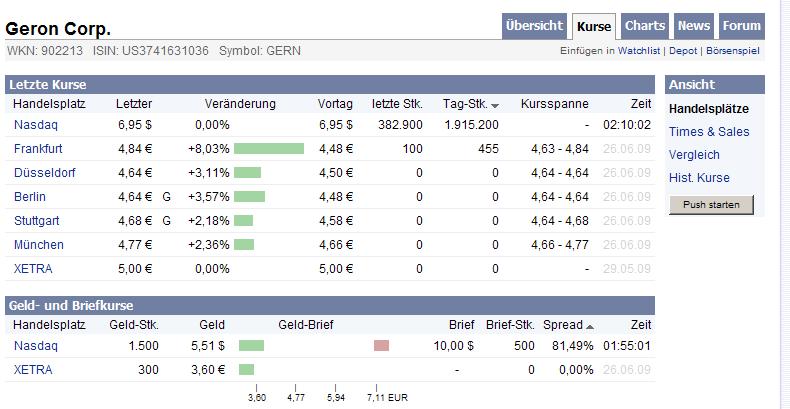
Task: Open Hist. Kurse view
Action: coord(699,178)
